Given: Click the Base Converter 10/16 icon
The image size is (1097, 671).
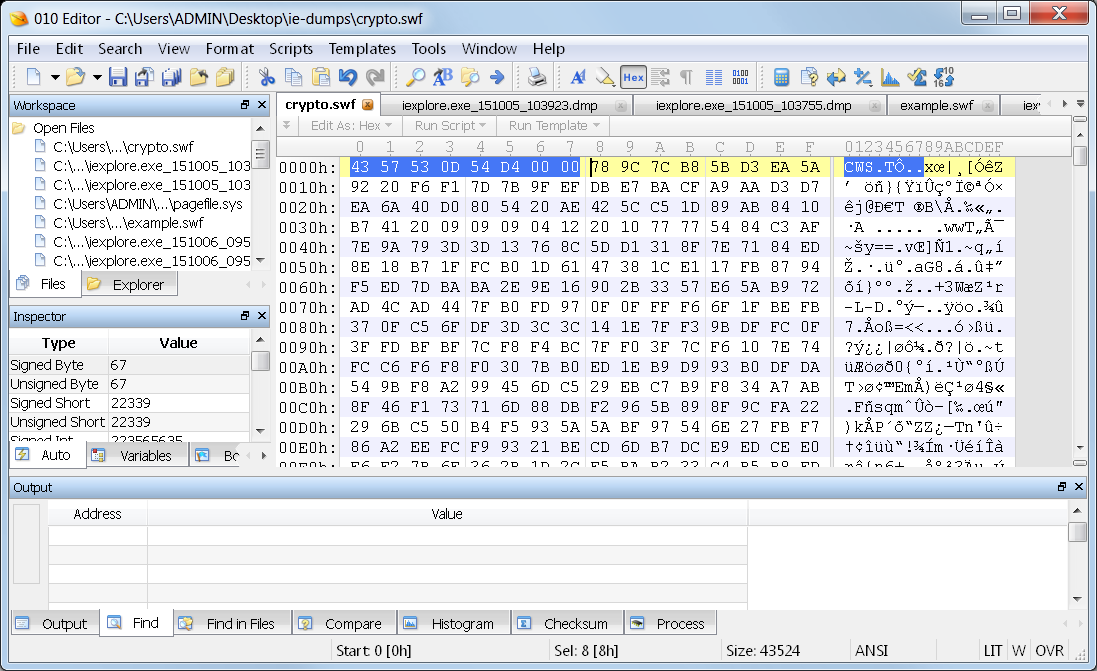Looking at the screenshot, I should click(x=944, y=77).
